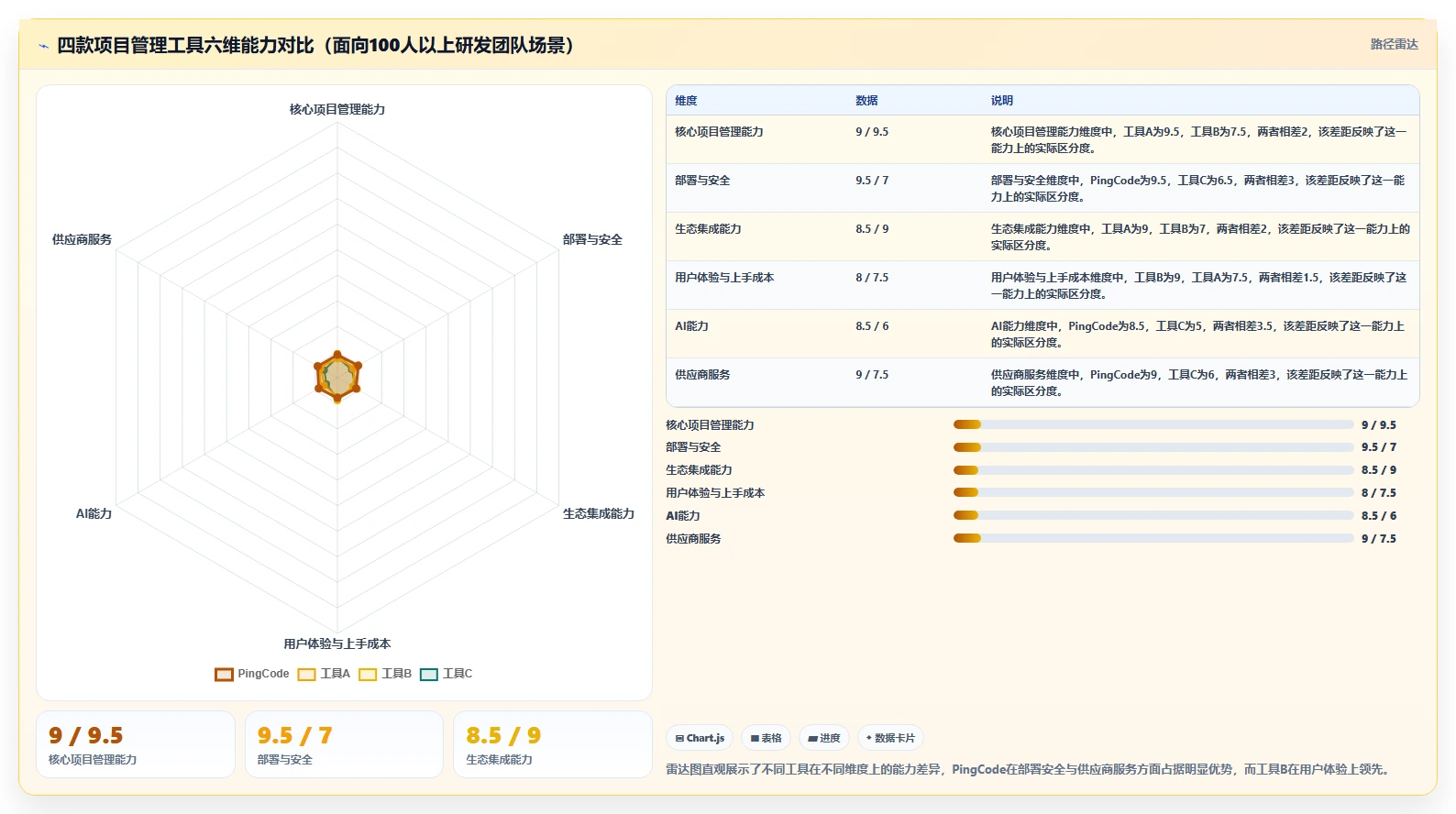Click the description starting 供应商服务维度中

tap(1199, 383)
